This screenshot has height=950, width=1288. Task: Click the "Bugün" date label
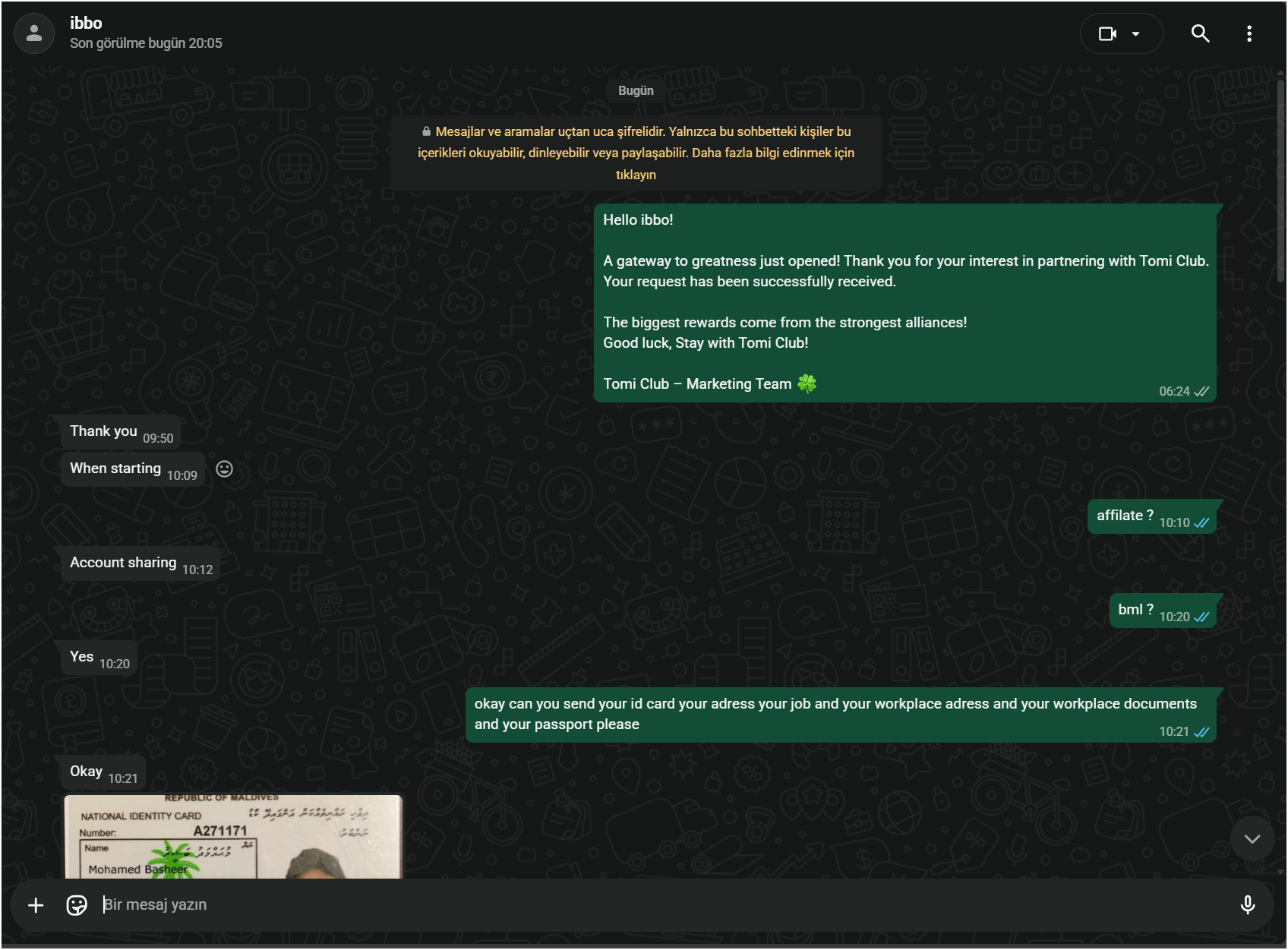636,90
